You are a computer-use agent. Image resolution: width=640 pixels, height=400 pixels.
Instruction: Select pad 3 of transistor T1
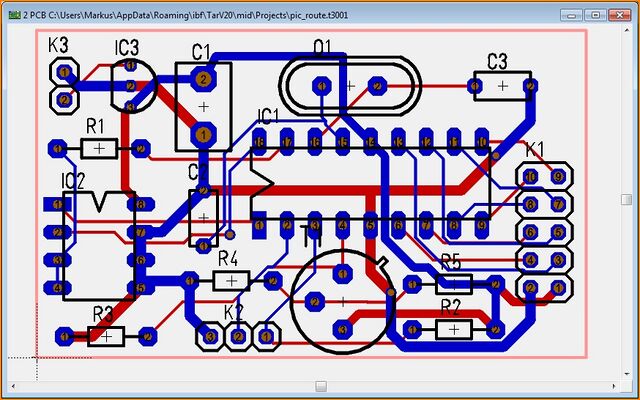coord(342,330)
